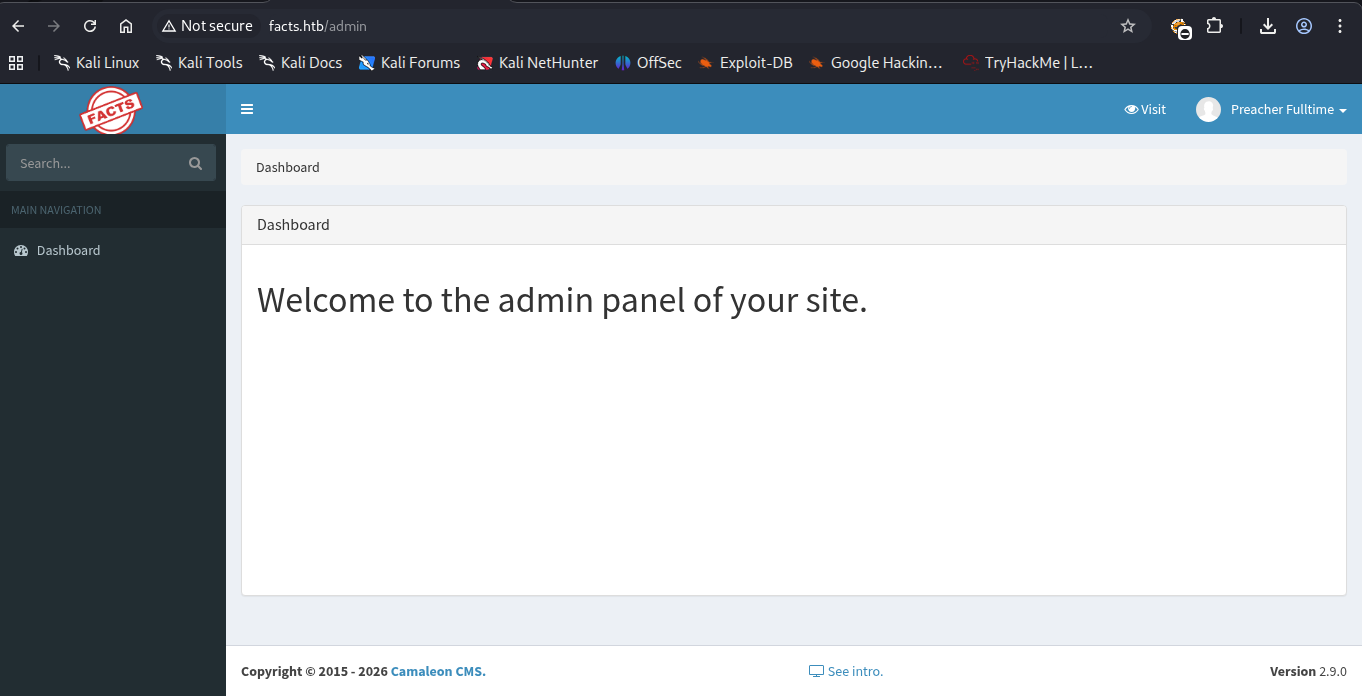Open the Kali Forums bookmark
Image resolution: width=1362 pixels, height=696 pixels.
pyautogui.click(x=410, y=63)
